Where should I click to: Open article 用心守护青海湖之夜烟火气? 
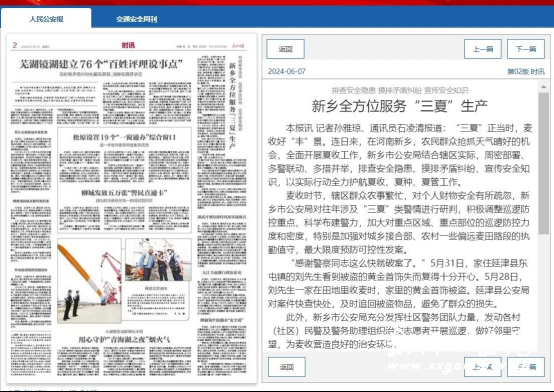click(124, 340)
